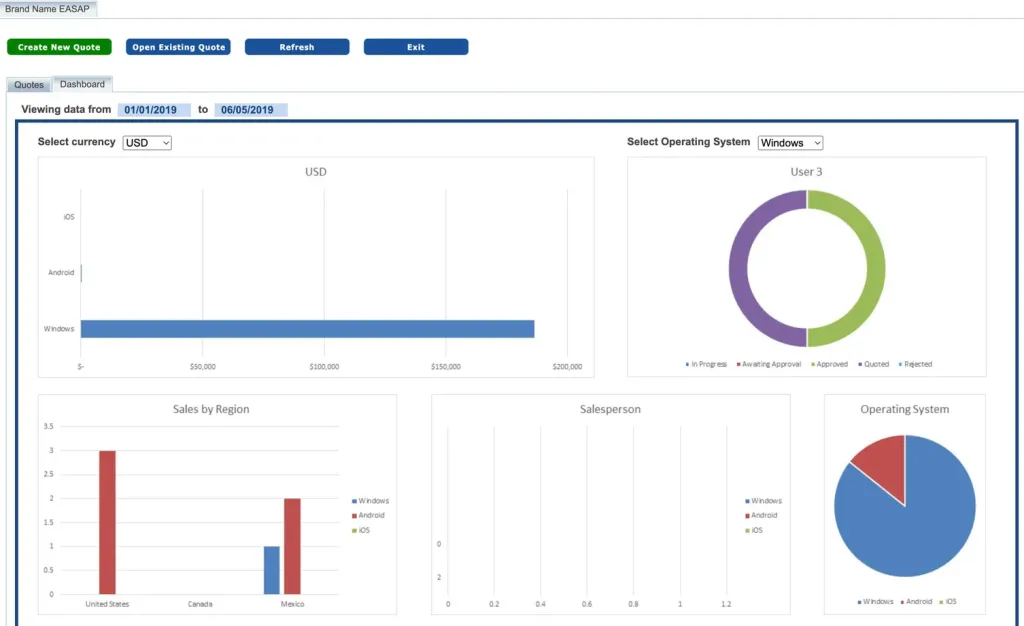Refresh the dashboard data
1024x626 pixels.
pyautogui.click(x=297, y=47)
